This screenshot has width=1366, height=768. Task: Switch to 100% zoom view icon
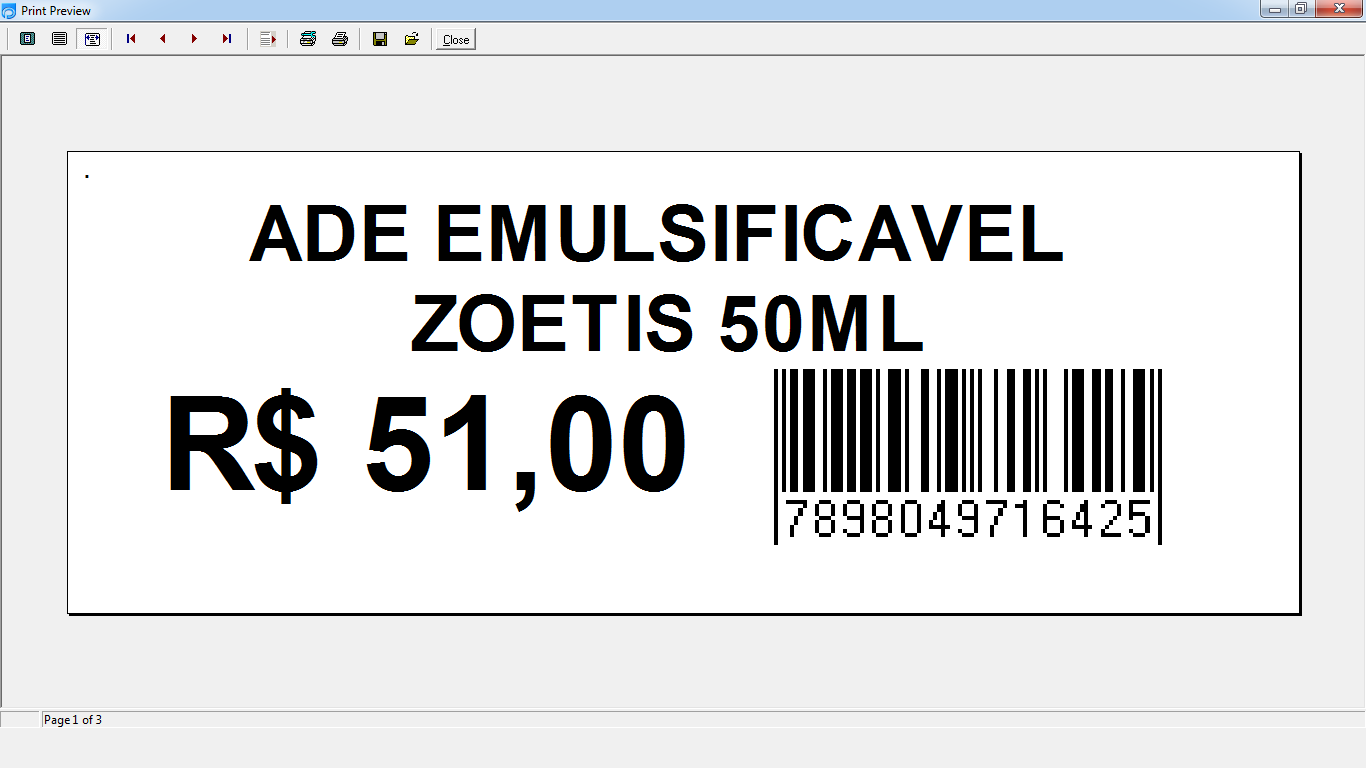coord(60,39)
